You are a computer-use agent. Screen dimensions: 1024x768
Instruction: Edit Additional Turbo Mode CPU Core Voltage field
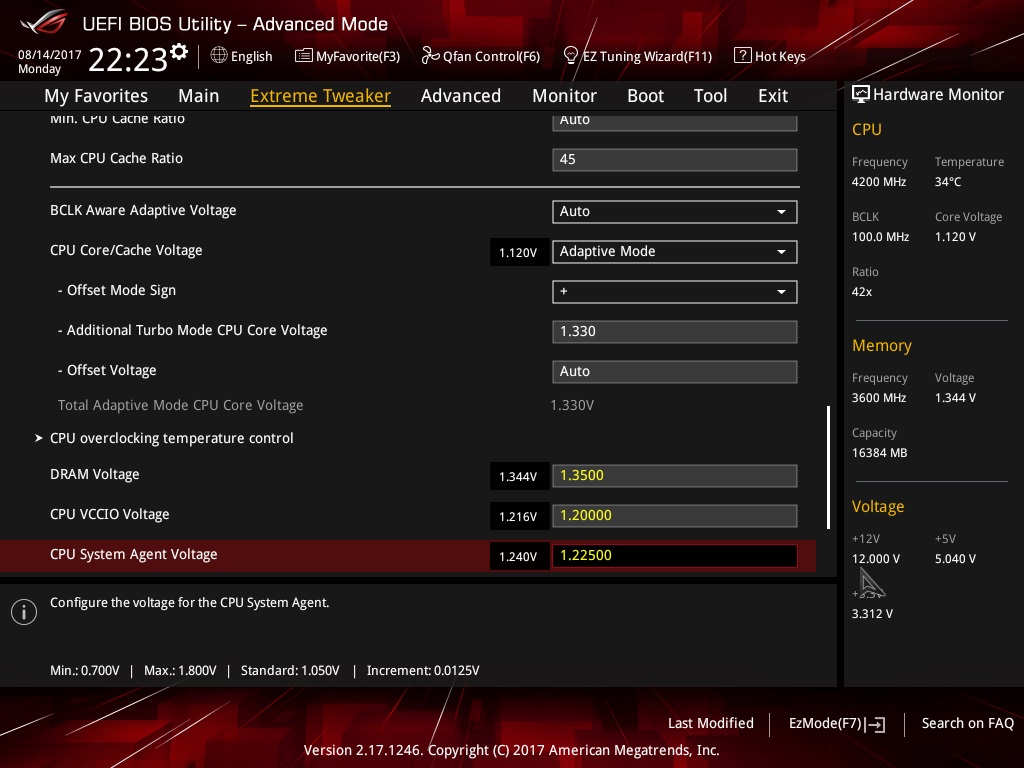pos(675,331)
